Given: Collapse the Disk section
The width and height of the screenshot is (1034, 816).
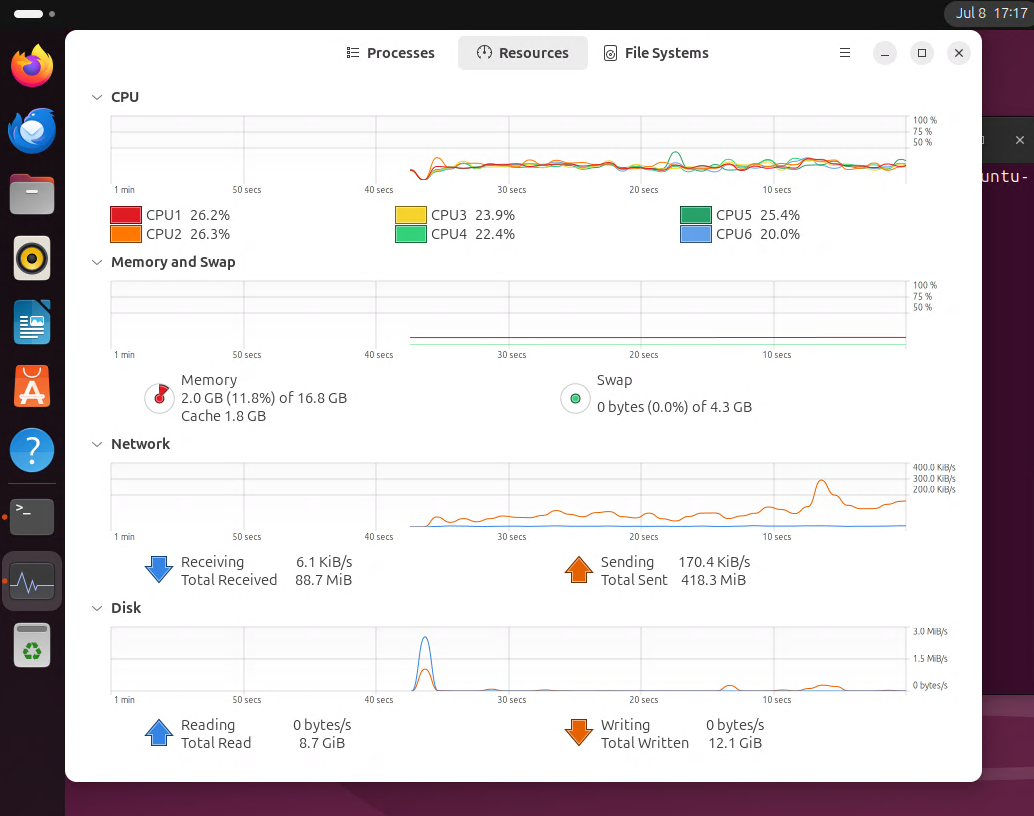Looking at the screenshot, I should click(x=97, y=608).
